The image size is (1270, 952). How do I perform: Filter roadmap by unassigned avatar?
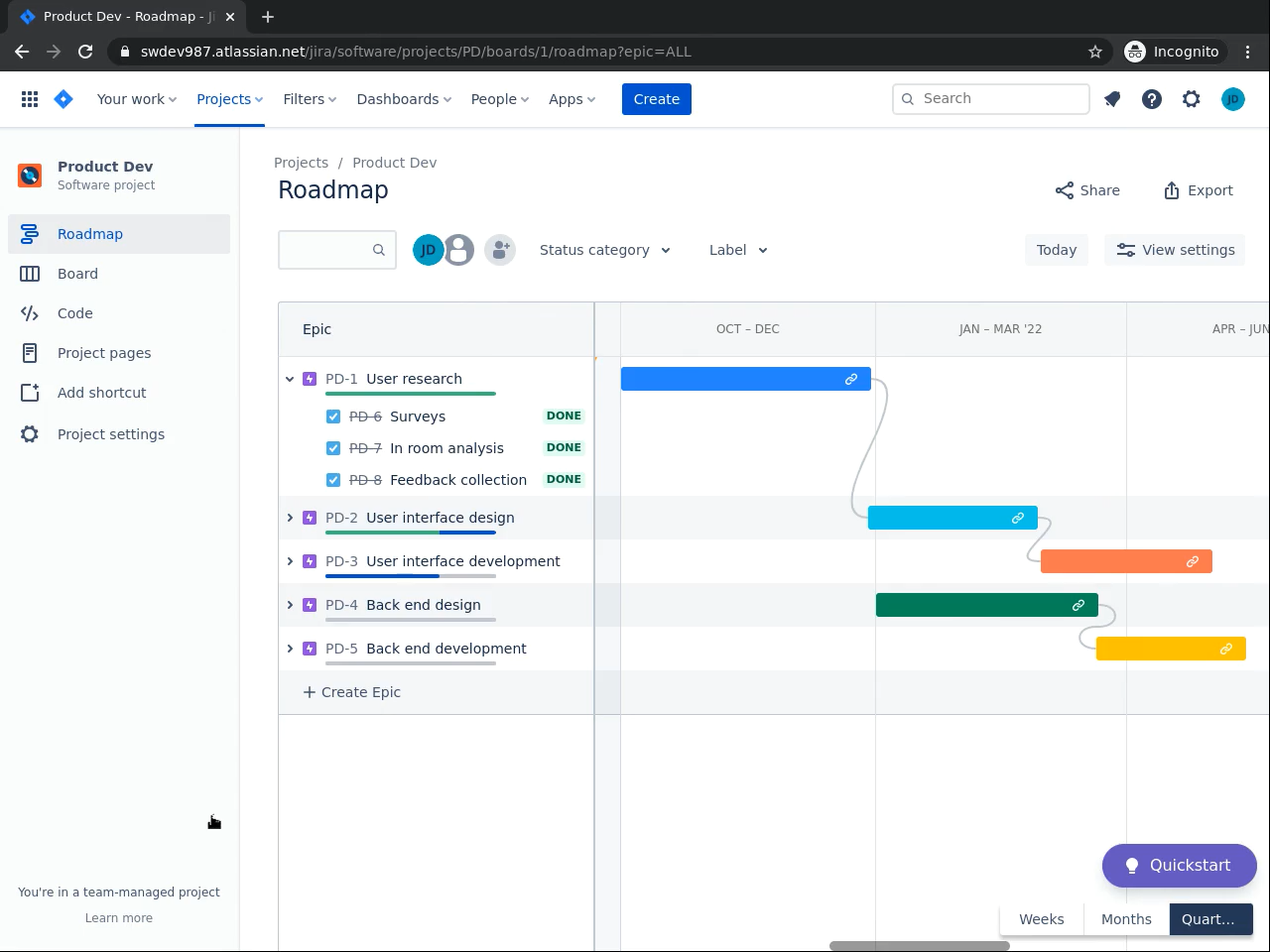click(x=458, y=250)
